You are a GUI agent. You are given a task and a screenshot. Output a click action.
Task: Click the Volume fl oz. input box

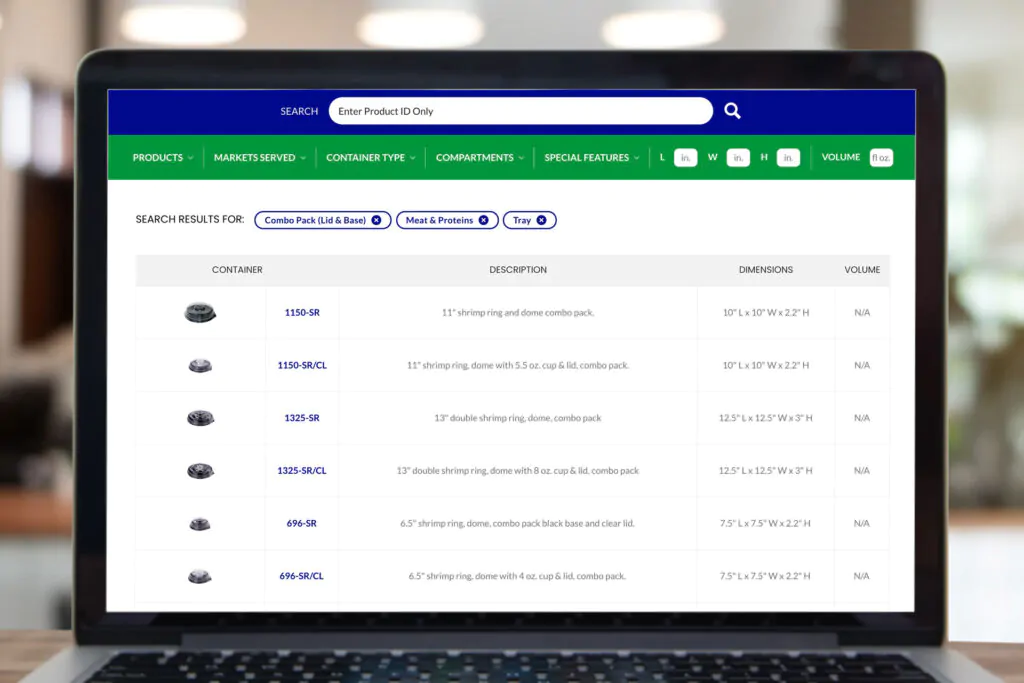(x=880, y=158)
